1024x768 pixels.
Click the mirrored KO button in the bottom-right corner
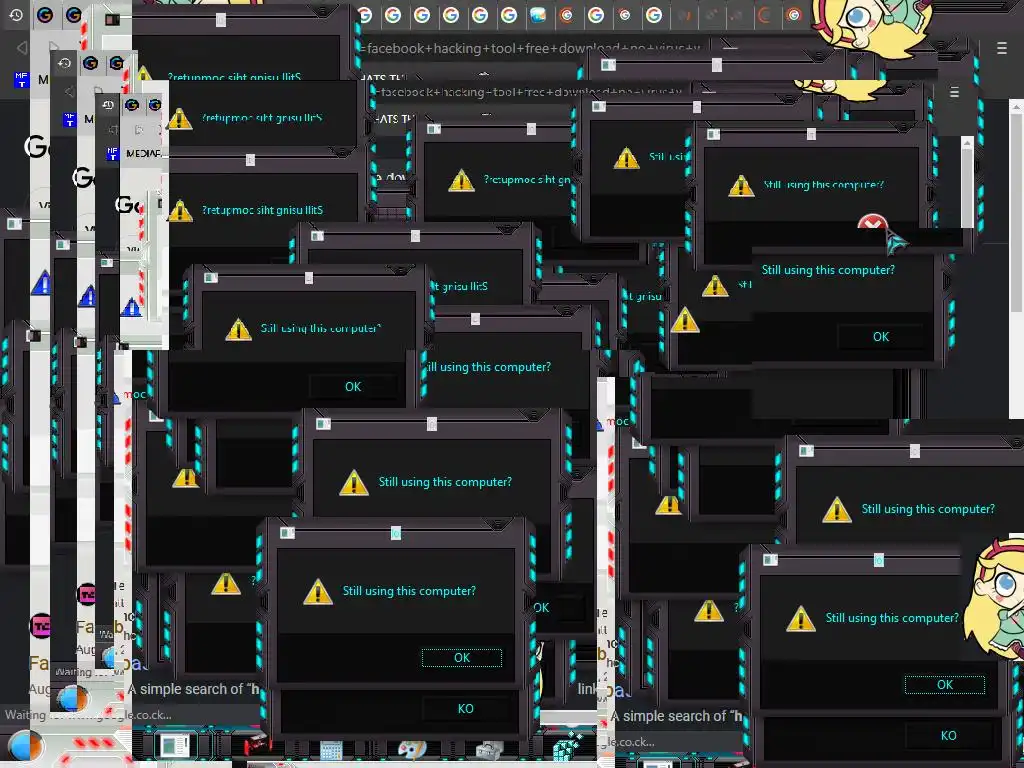point(949,735)
